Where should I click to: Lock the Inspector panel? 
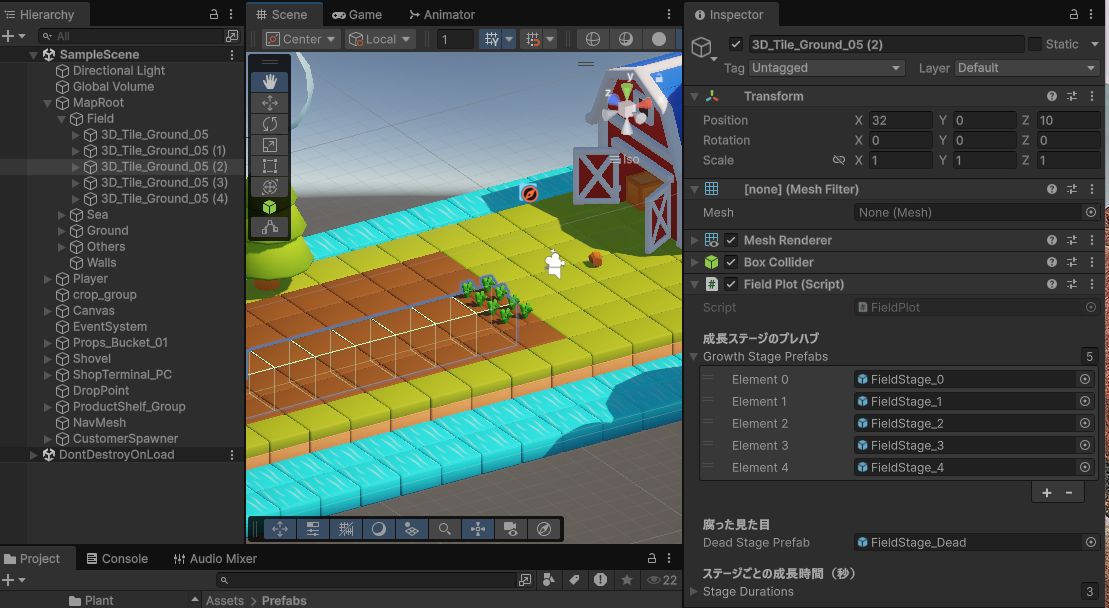coord(1073,15)
